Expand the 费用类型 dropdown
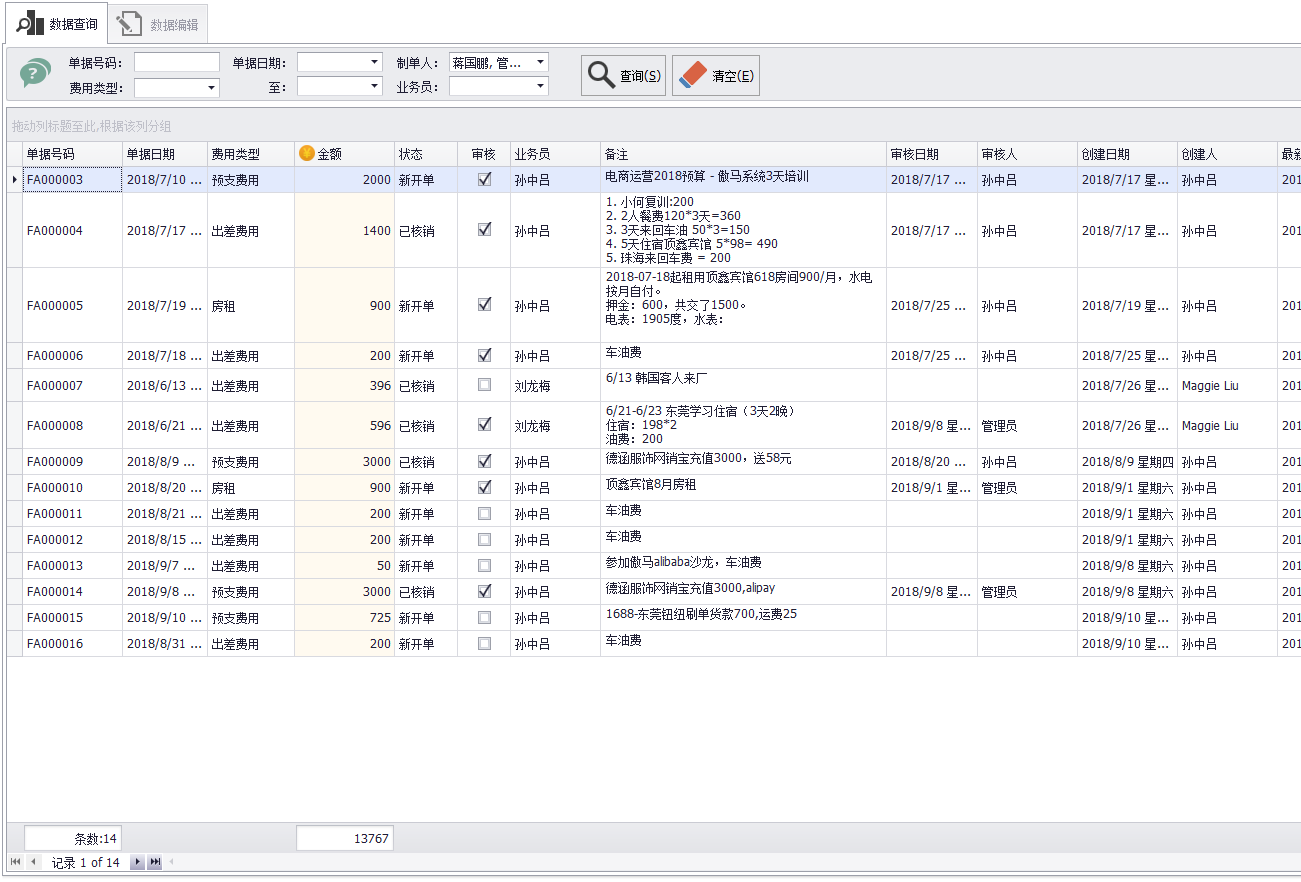Viewport: 1301px width, 882px height. [212, 88]
